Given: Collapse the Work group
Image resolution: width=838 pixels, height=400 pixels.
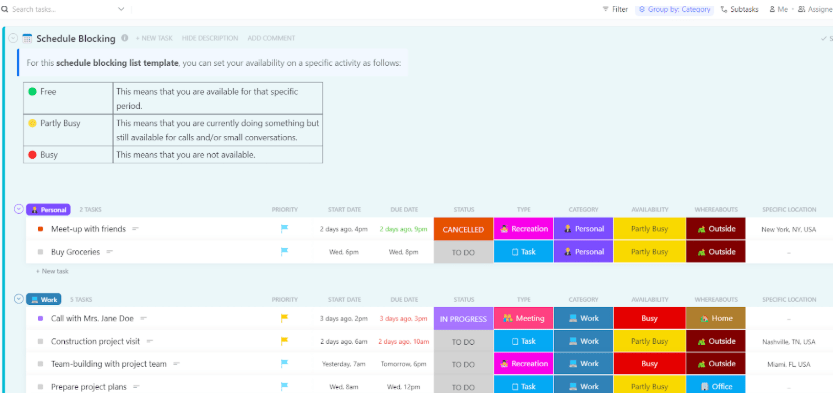Looking at the screenshot, I should [x=18, y=298].
